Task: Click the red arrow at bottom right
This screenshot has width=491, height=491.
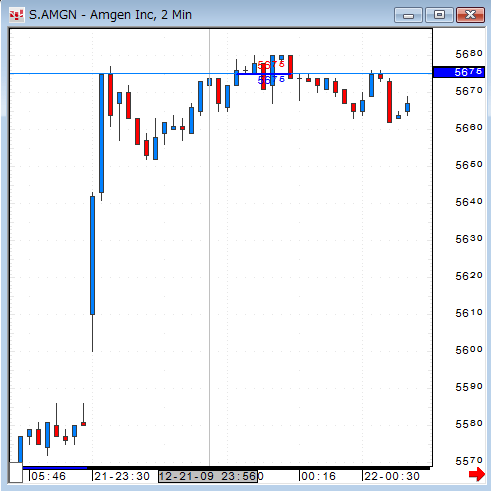Action: click(477, 474)
